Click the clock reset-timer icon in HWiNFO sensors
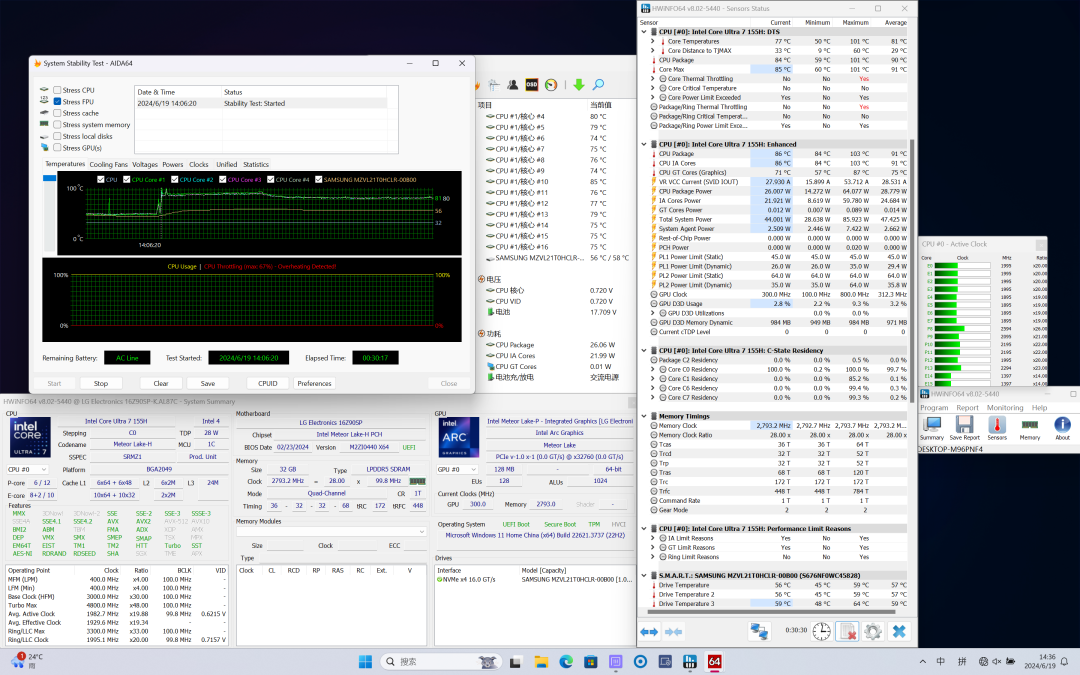This screenshot has height=675, width=1080. pyautogui.click(x=821, y=632)
